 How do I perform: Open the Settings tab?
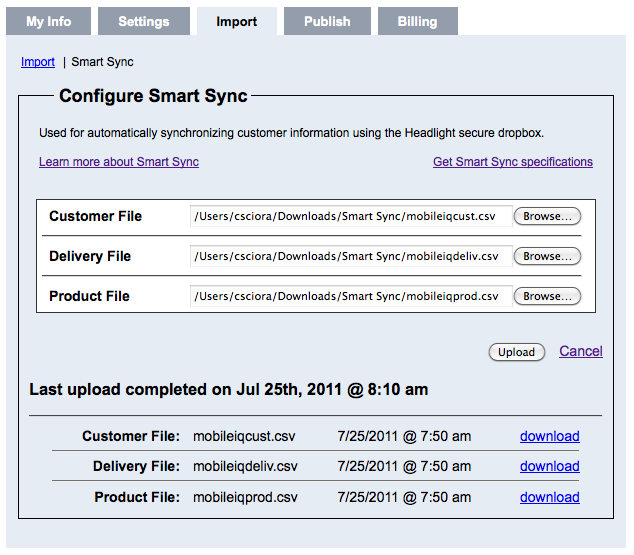143,21
